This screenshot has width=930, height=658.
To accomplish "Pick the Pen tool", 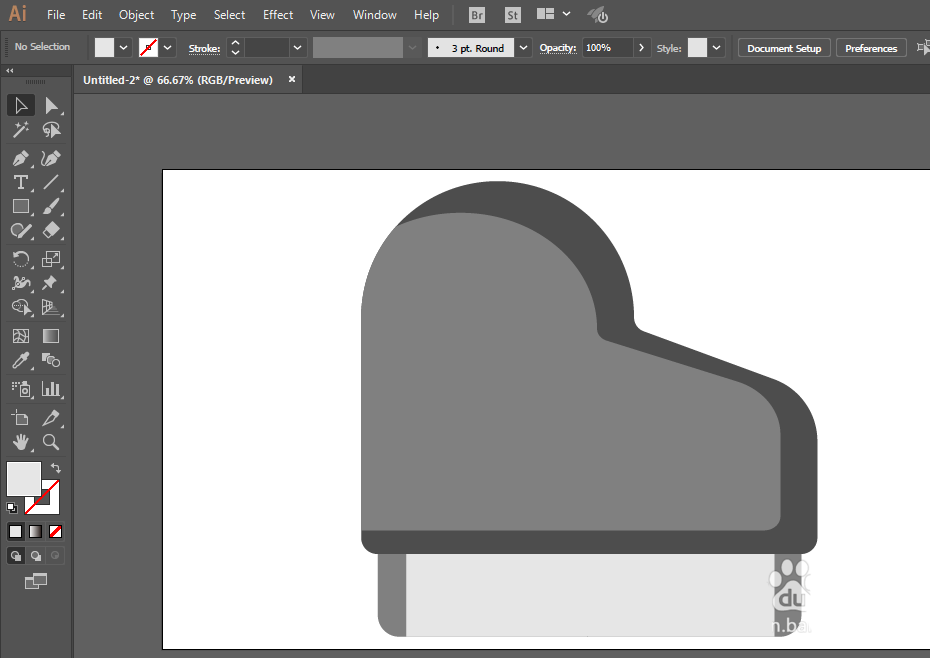I will click(20, 158).
